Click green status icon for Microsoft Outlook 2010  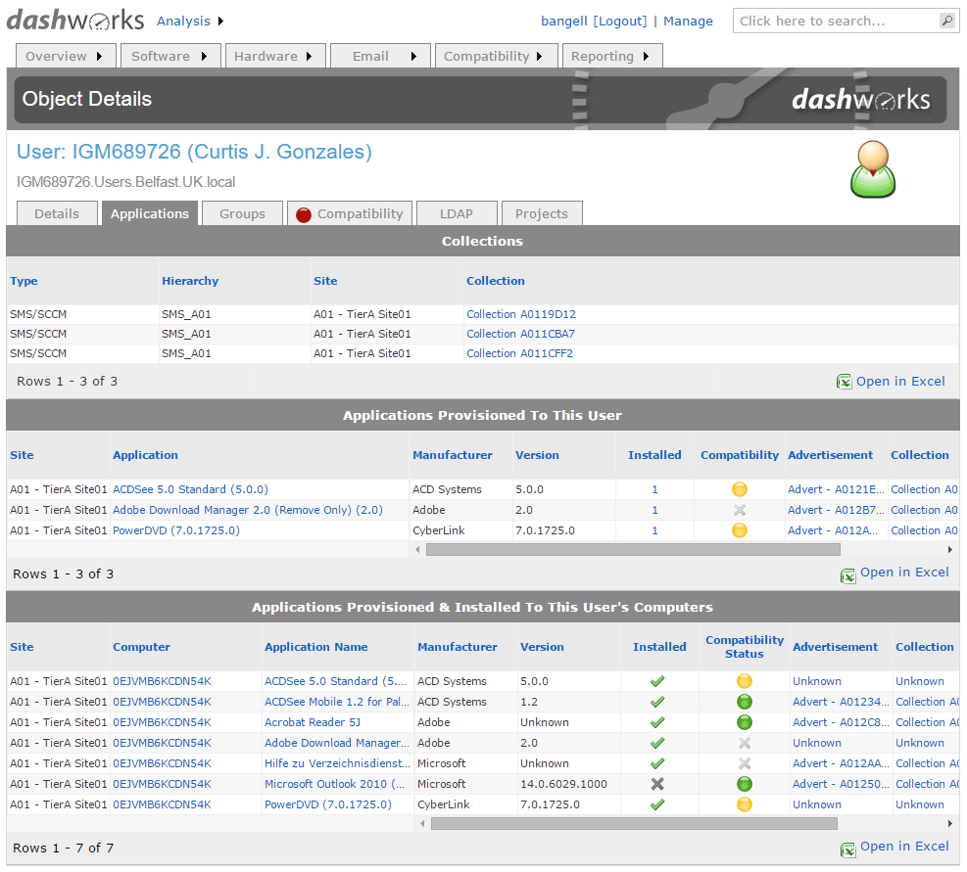coord(744,784)
